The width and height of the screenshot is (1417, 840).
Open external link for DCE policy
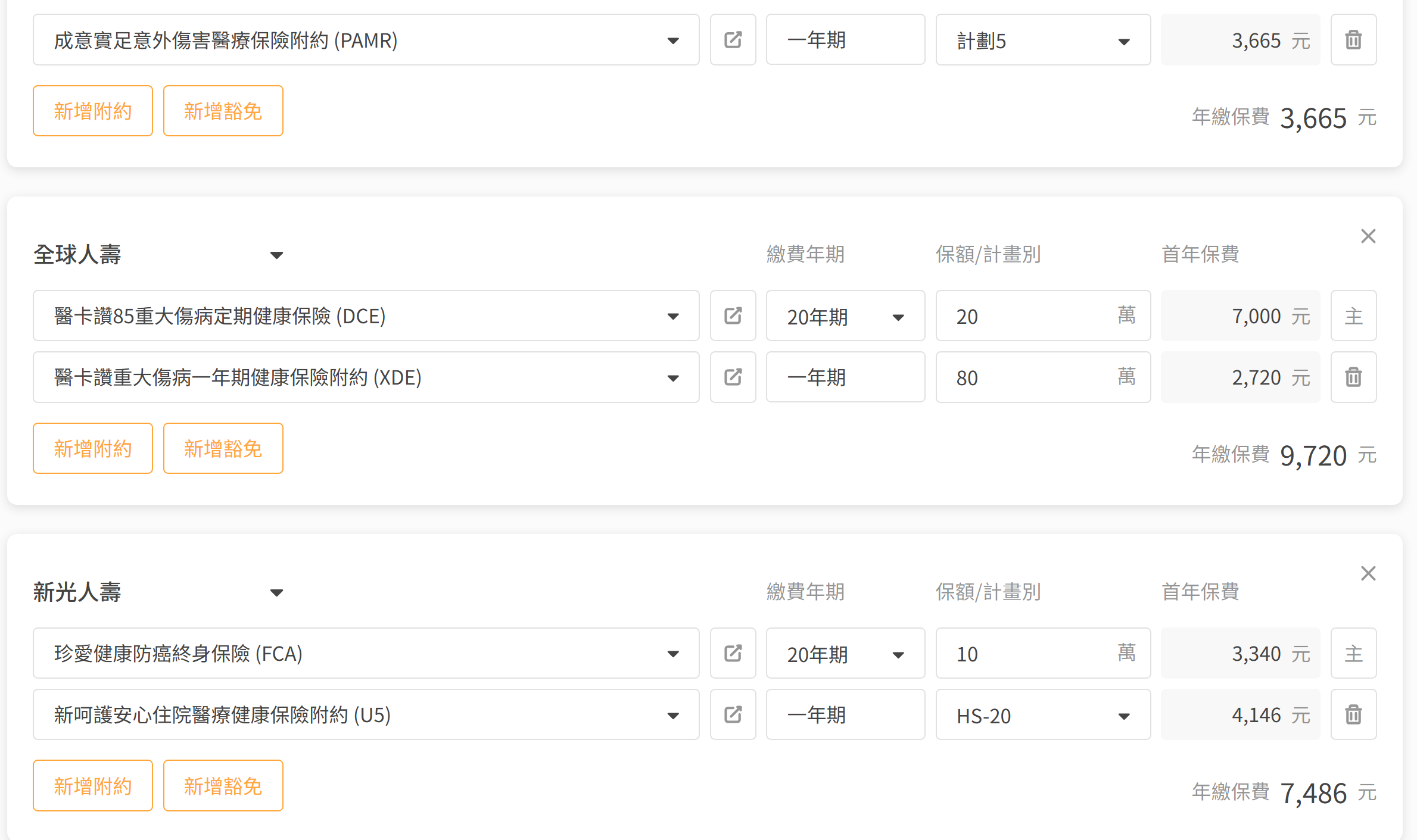click(733, 316)
